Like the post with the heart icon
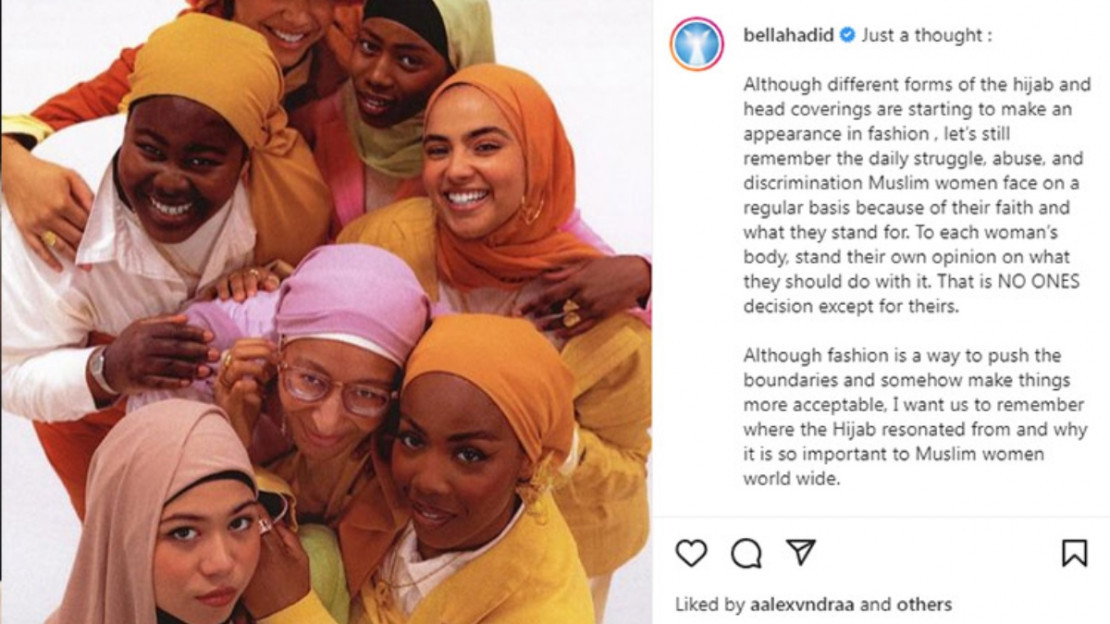This screenshot has height=624, width=1110. click(x=691, y=553)
